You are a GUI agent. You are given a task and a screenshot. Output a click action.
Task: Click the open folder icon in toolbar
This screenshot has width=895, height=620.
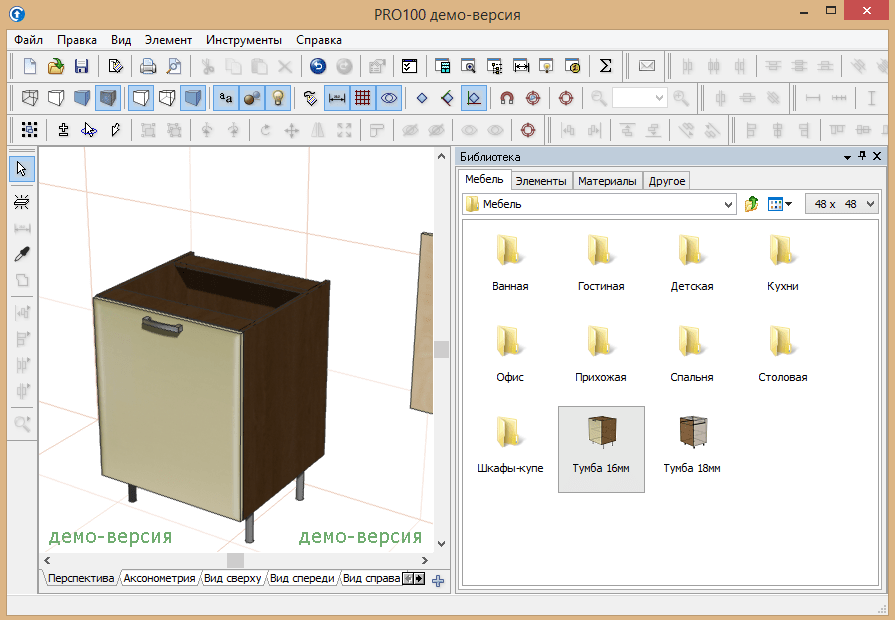click(56, 67)
